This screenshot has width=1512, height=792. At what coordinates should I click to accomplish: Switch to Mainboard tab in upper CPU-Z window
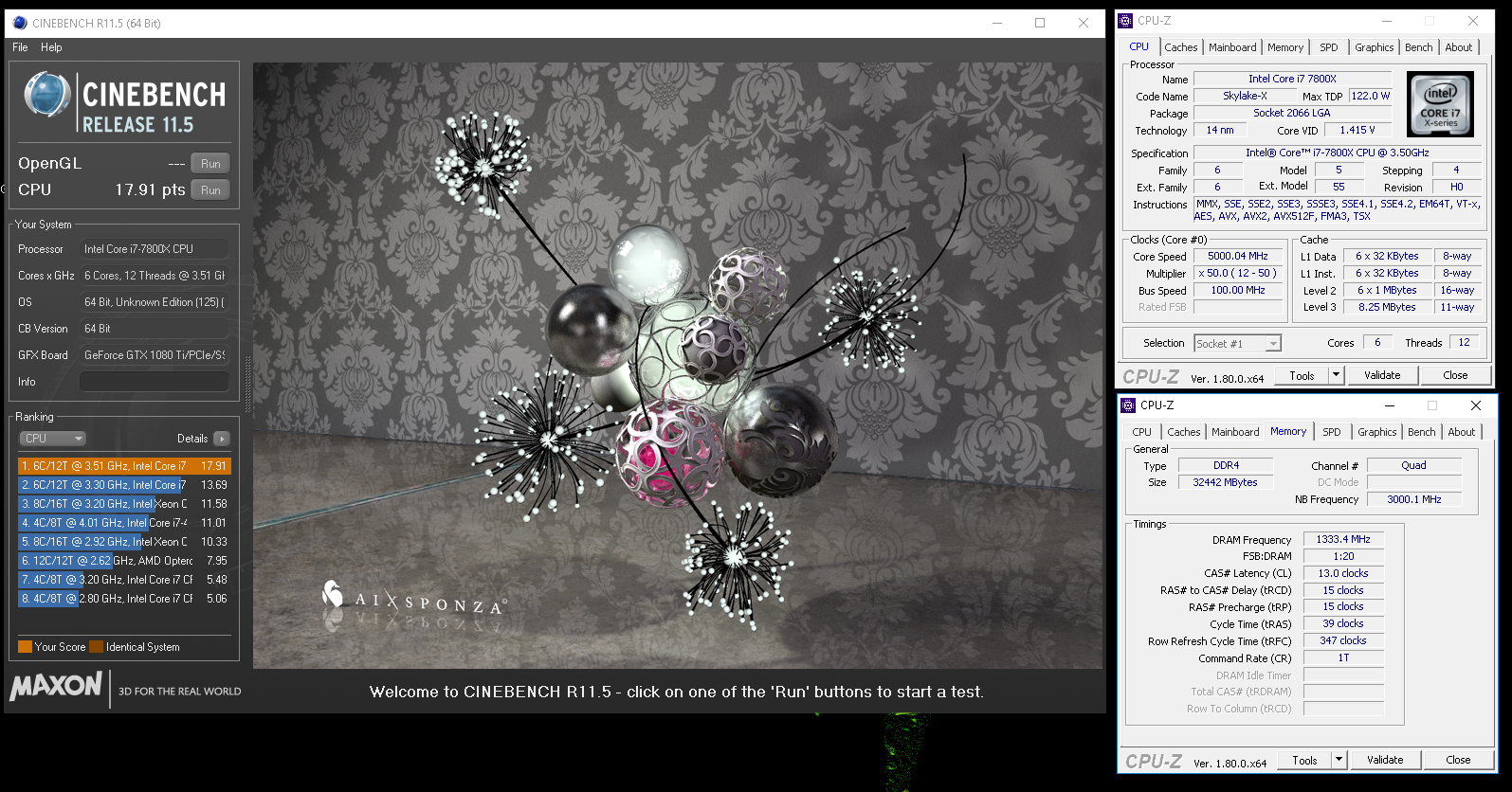point(1232,47)
